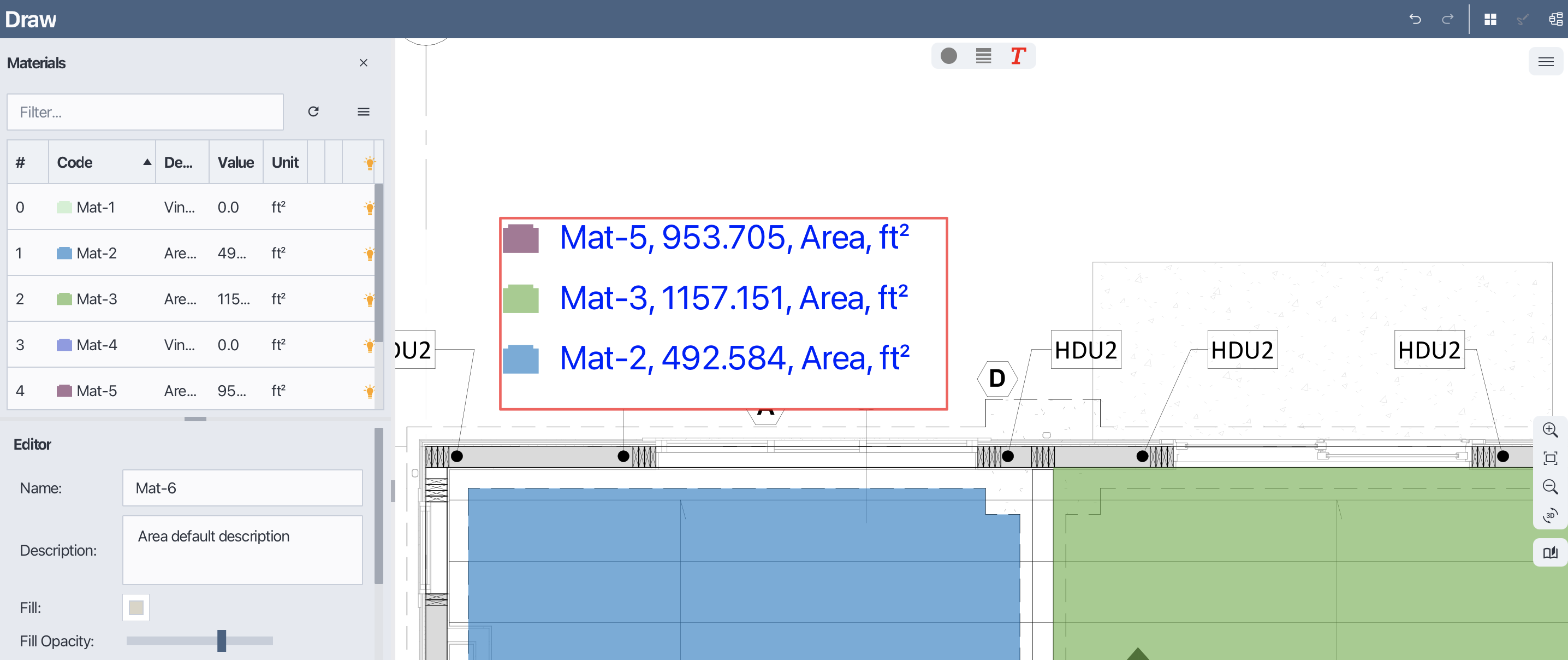
Task: Toggle highlight lightbulb for Mat-5
Action: (x=370, y=391)
